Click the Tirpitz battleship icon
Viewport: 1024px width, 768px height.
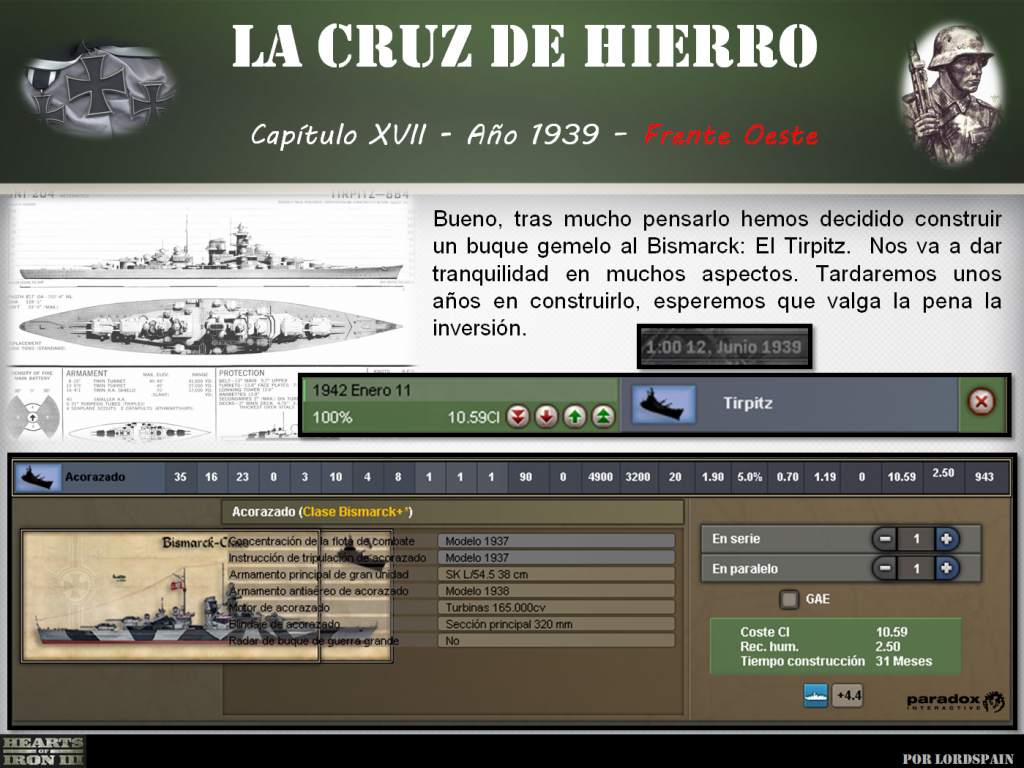tap(664, 404)
